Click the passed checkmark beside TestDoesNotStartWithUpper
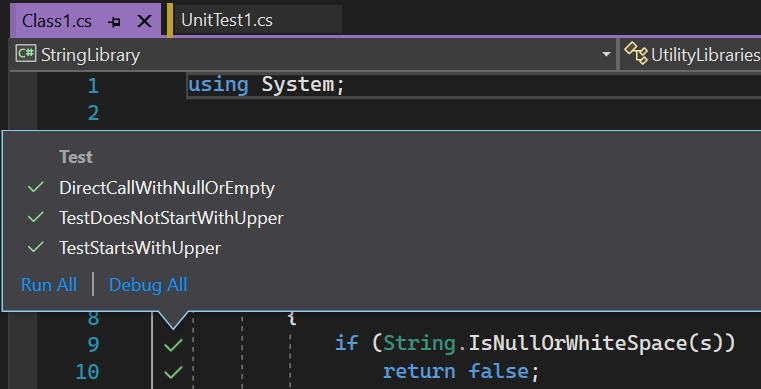The height and width of the screenshot is (389, 761). tap(36, 217)
